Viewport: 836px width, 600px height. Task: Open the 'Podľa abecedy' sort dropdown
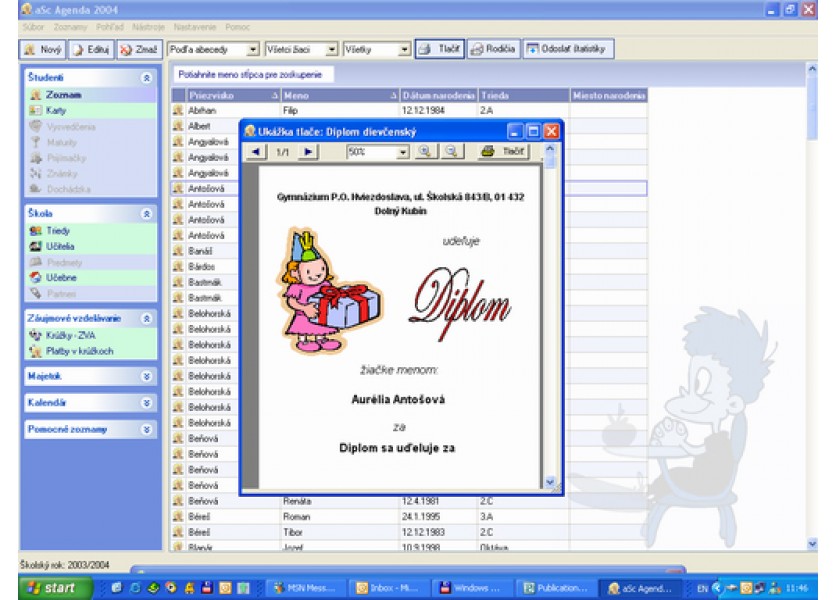coord(253,48)
